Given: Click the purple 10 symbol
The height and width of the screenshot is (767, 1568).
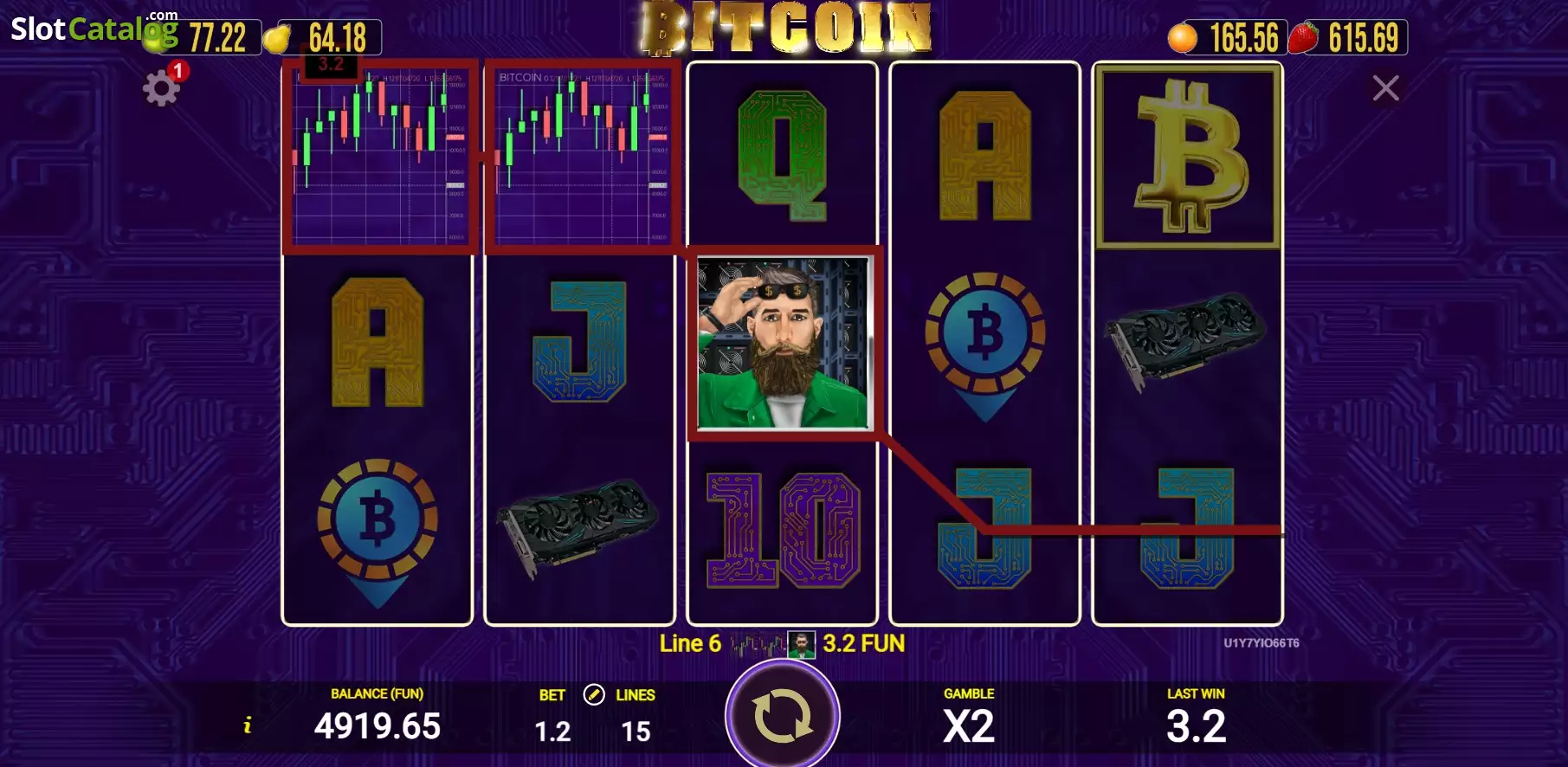Looking at the screenshot, I should tap(783, 530).
